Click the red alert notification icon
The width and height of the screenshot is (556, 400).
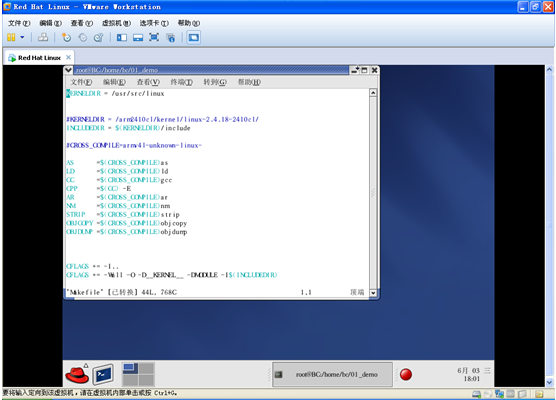[x=406, y=374]
